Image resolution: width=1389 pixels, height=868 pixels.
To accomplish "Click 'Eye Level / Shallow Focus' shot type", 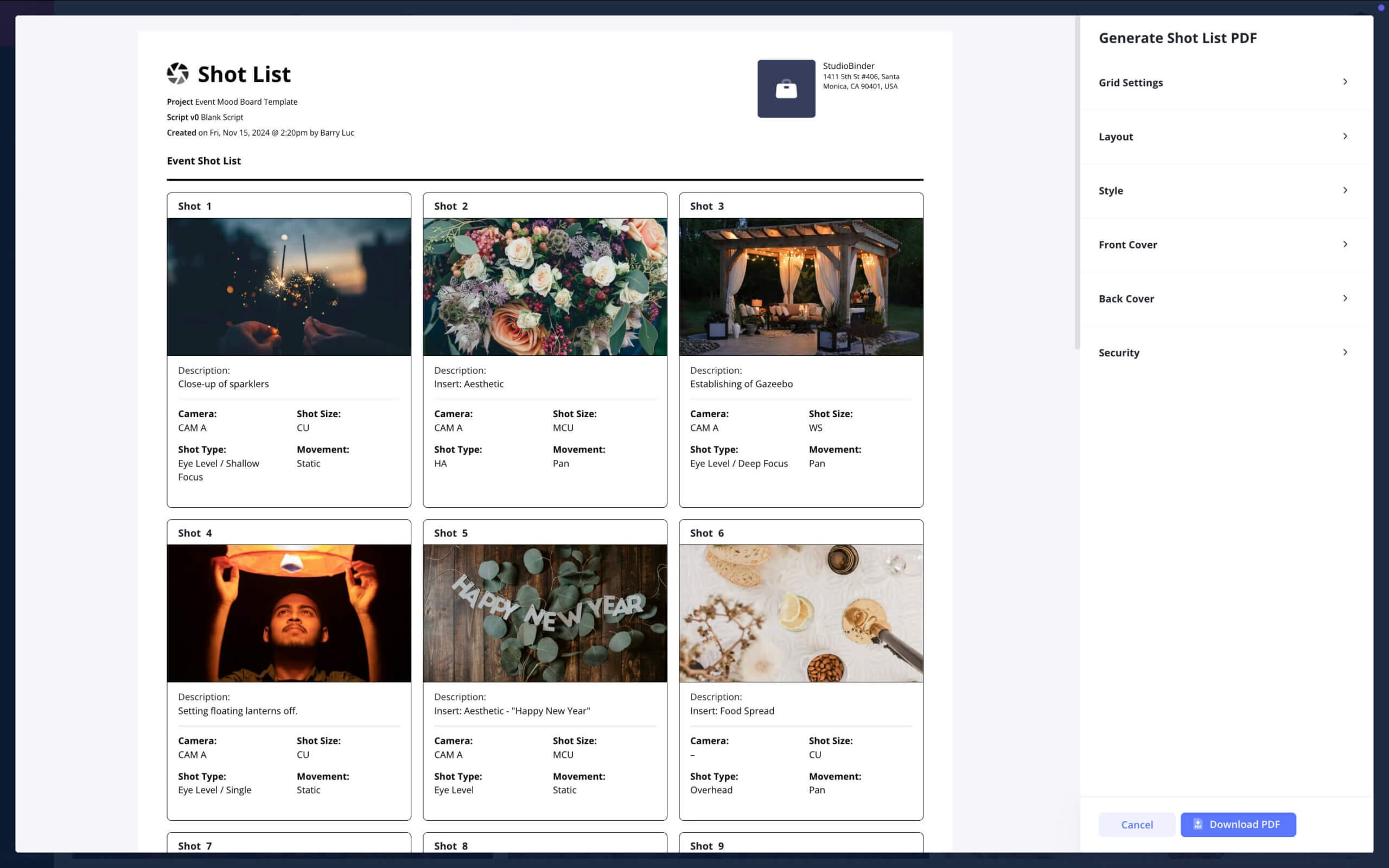I will tap(218, 470).
